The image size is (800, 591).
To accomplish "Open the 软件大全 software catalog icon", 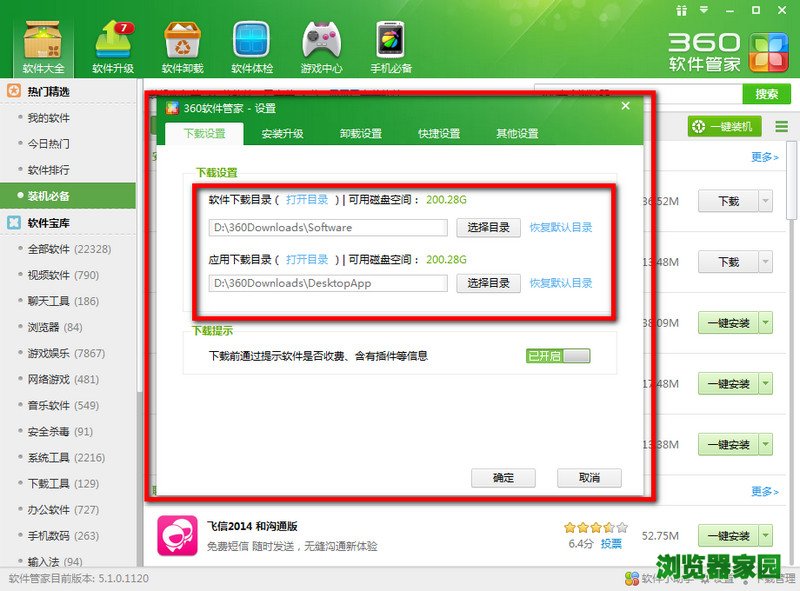I will [x=43, y=44].
